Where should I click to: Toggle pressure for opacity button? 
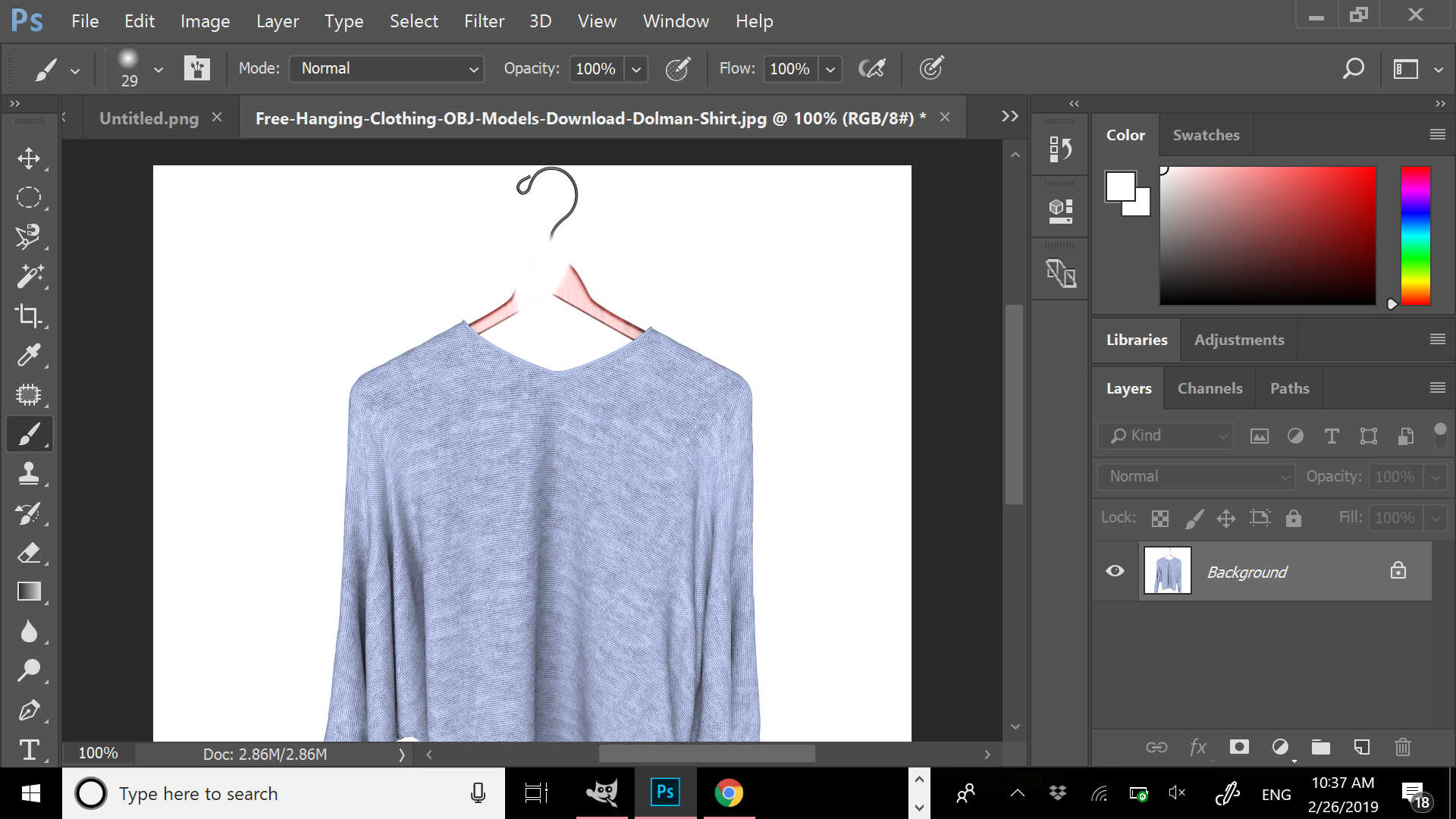[x=677, y=68]
